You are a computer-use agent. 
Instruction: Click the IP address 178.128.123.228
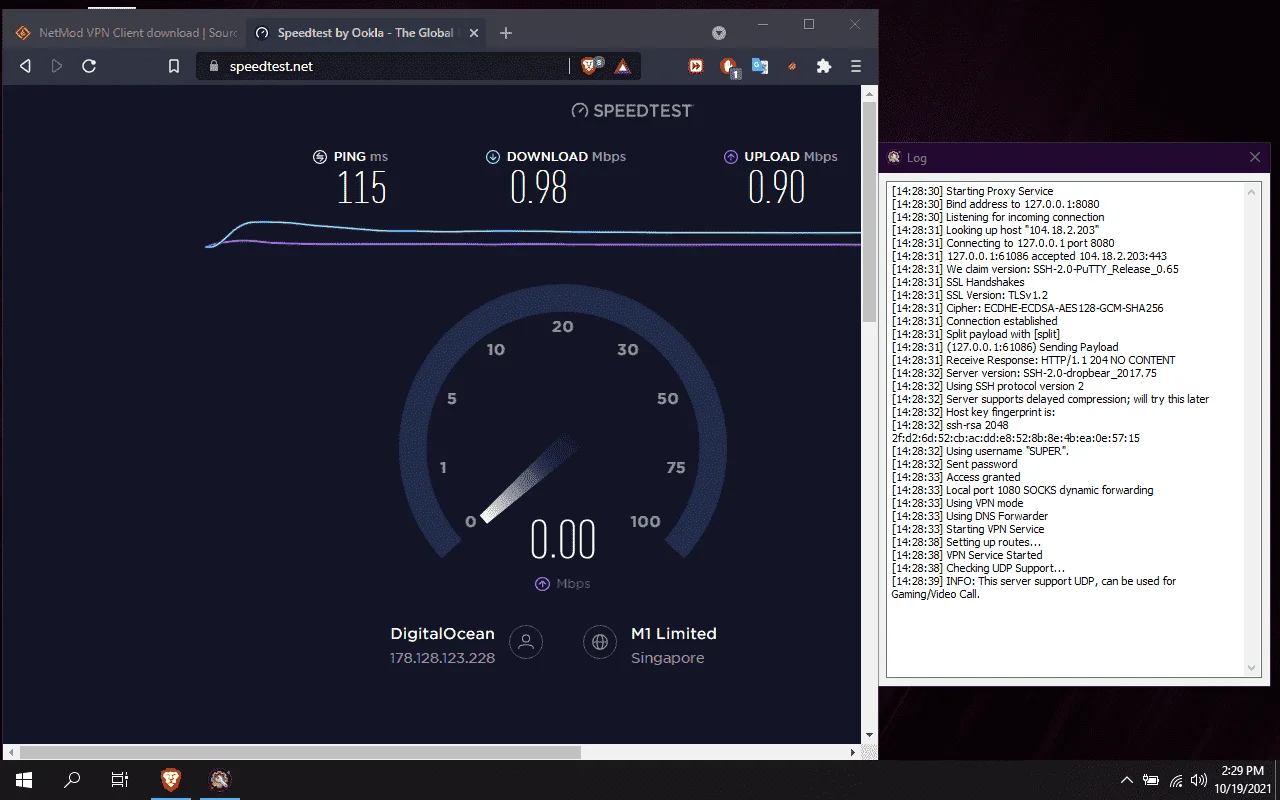[442, 658]
